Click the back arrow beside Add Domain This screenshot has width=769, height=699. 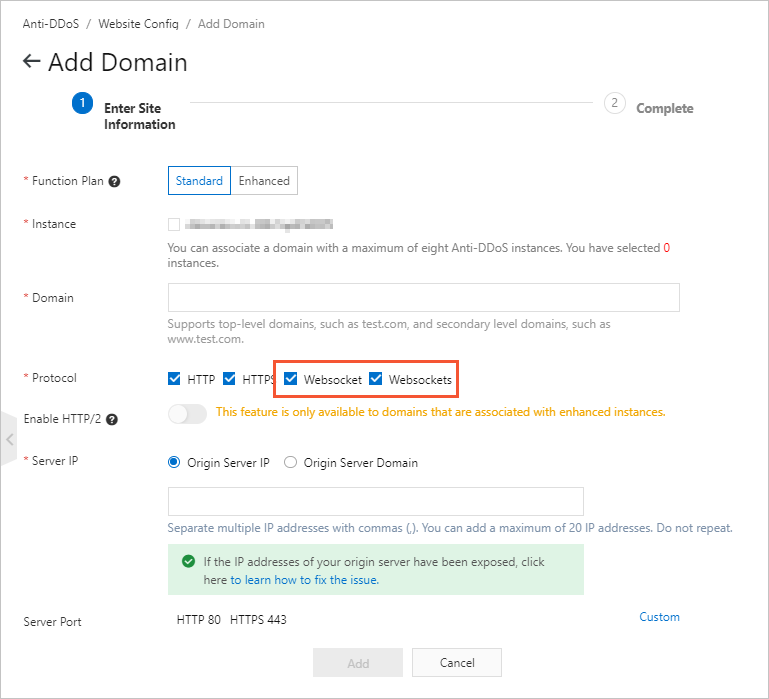click(x=32, y=62)
